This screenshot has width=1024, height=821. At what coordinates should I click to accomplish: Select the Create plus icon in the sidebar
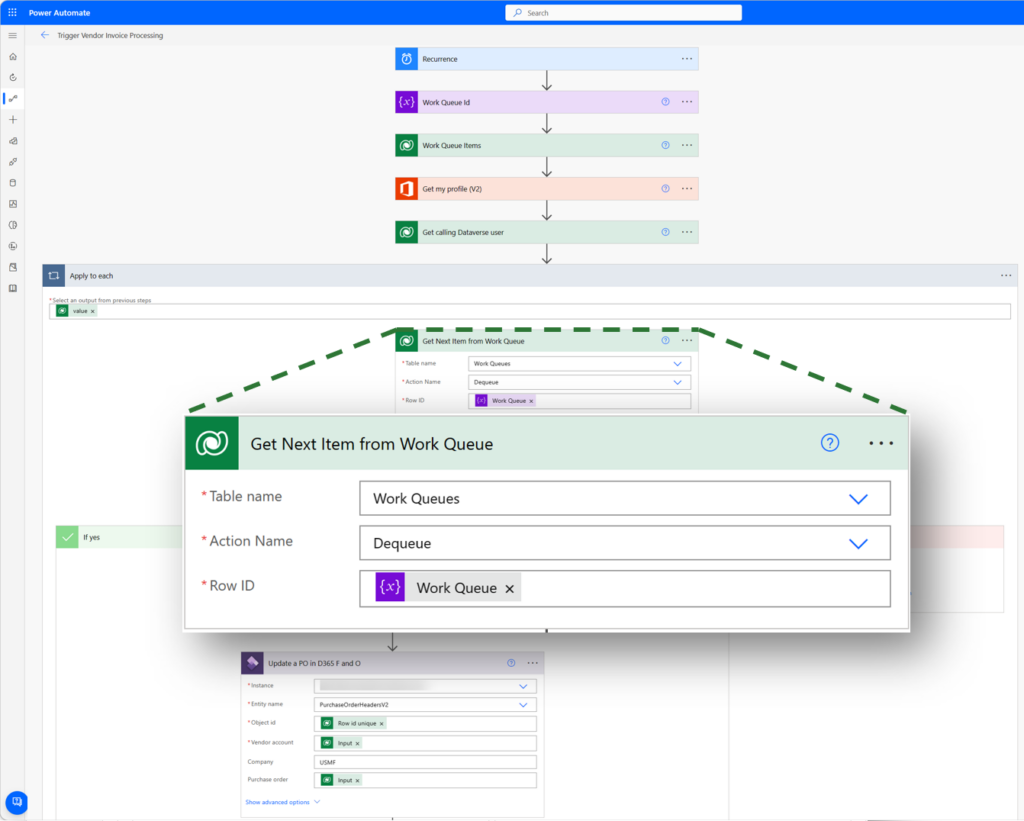click(x=12, y=119)
